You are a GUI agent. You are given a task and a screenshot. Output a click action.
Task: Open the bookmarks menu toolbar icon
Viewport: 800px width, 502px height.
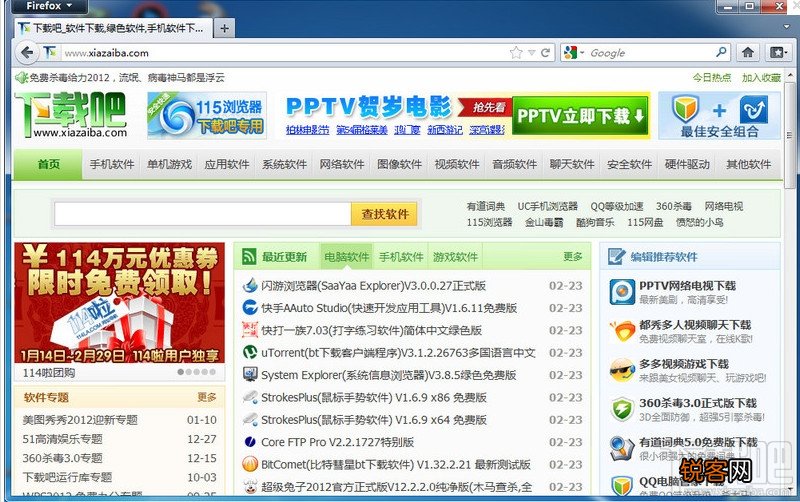(779, 52)
